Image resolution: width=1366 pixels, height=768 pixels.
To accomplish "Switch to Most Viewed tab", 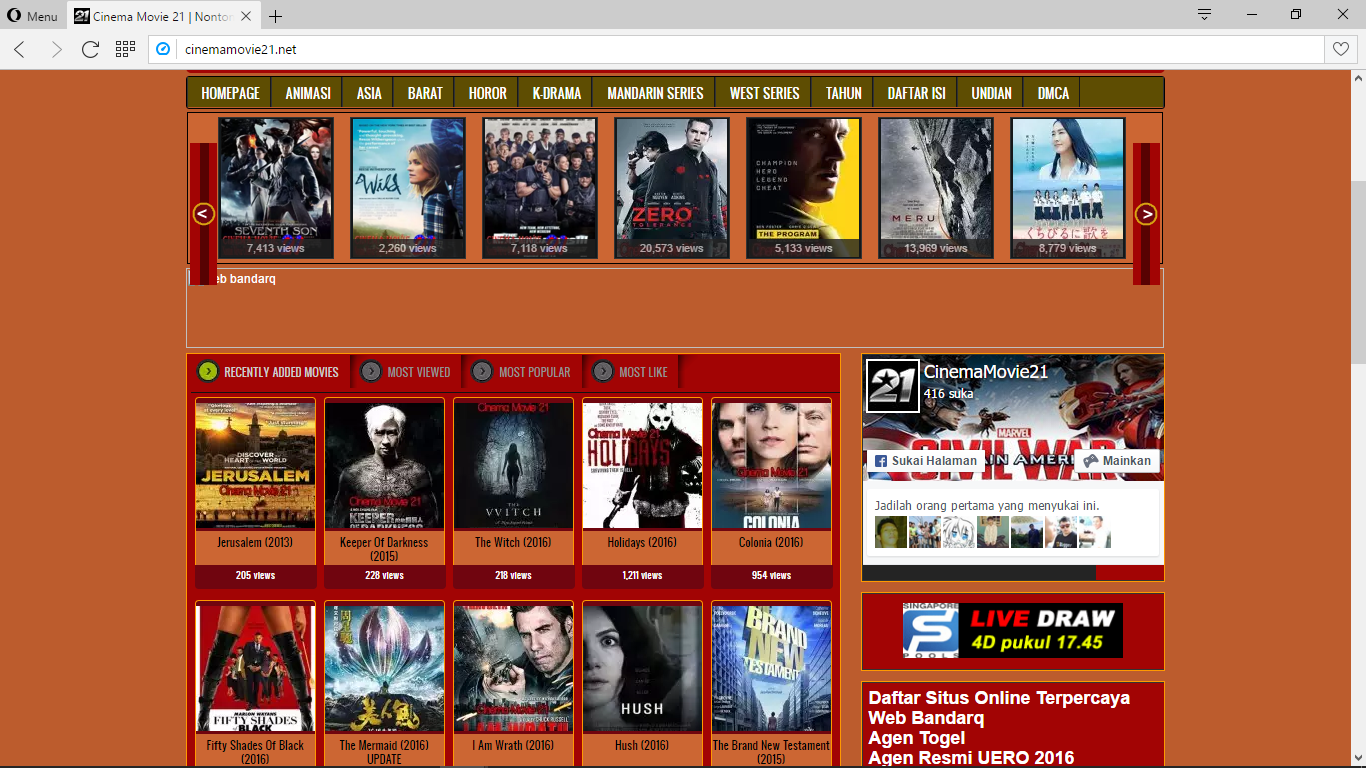I will click(406, 372).
